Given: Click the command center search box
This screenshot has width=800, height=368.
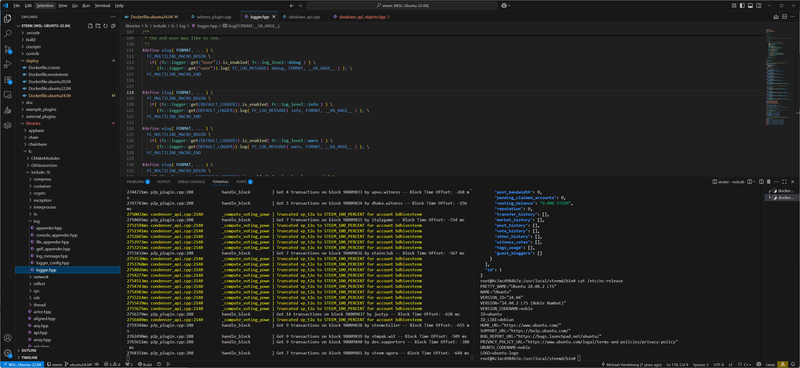Looking at the screenshot, I should pyautogui.click(x=402, y=5).
